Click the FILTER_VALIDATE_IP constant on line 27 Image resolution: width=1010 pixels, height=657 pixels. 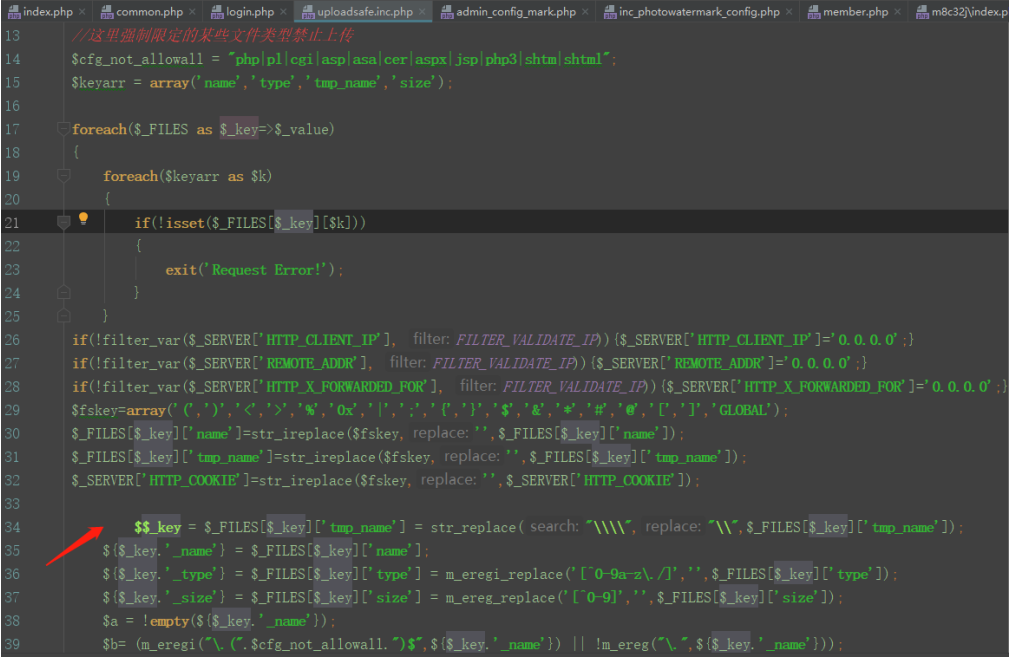coord(504,363)
